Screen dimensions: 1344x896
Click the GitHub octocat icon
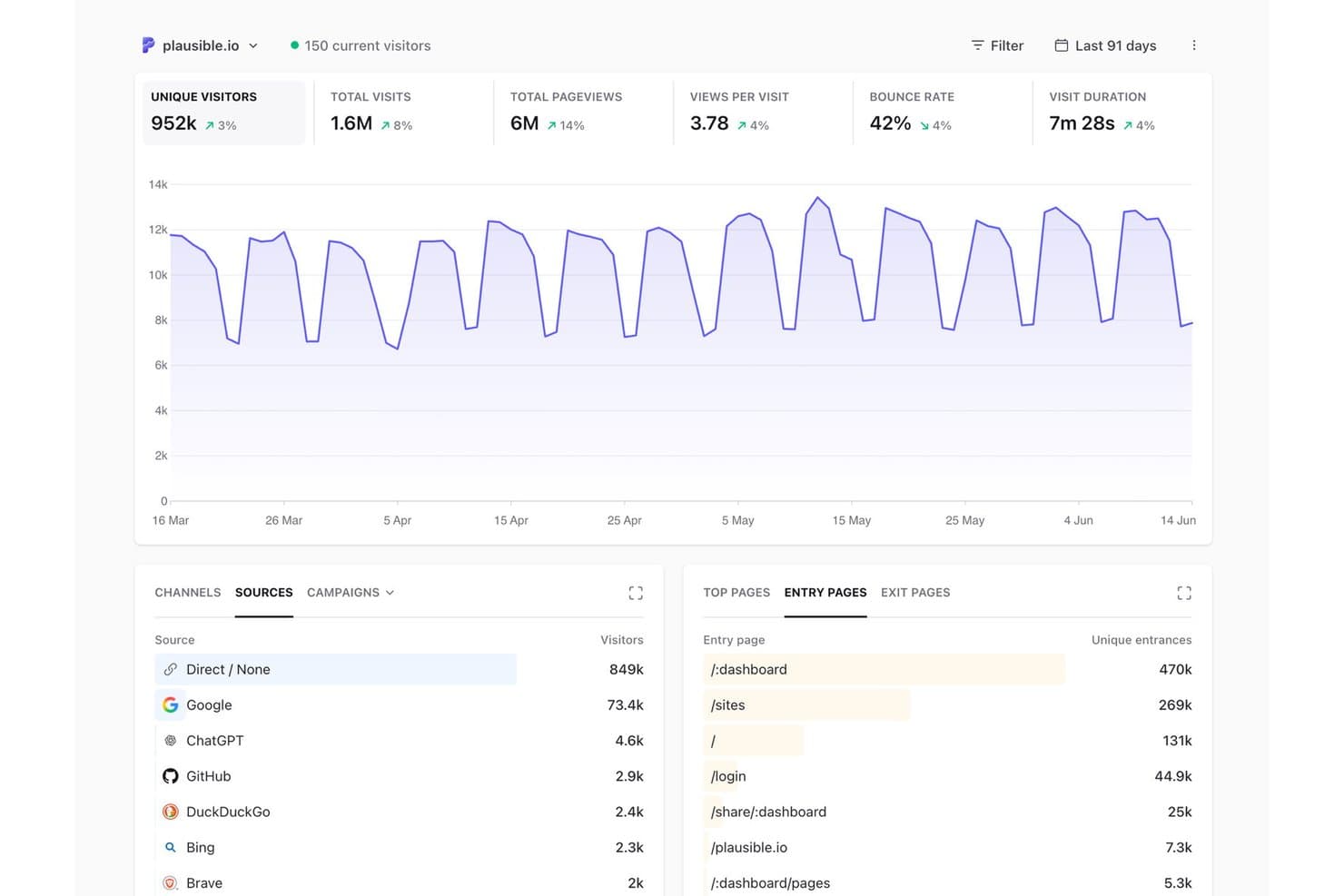(x=171, y=776)
